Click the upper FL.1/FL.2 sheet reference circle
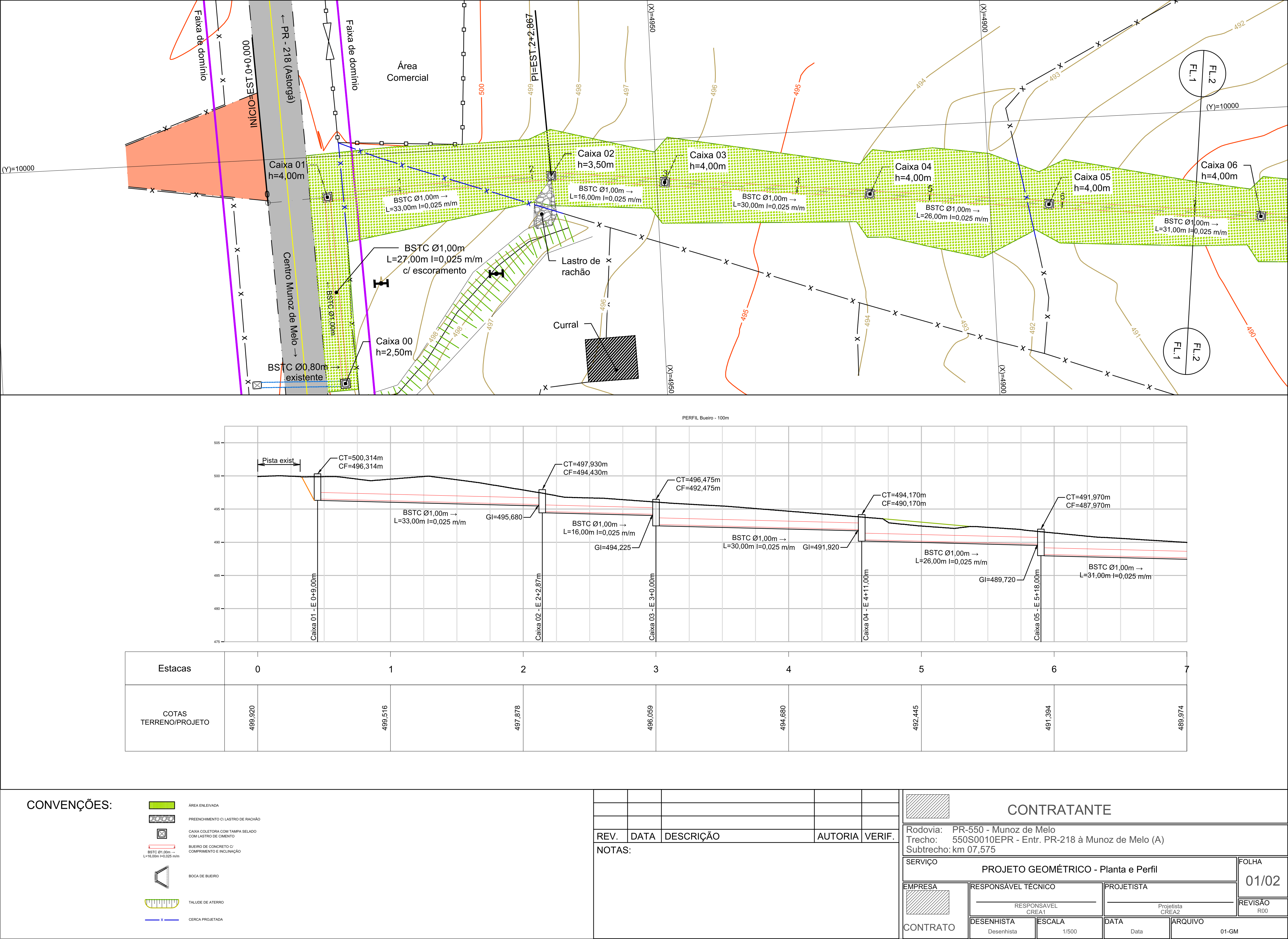The width and height of the screenshot is (1288, 939). coord(1202,74)
